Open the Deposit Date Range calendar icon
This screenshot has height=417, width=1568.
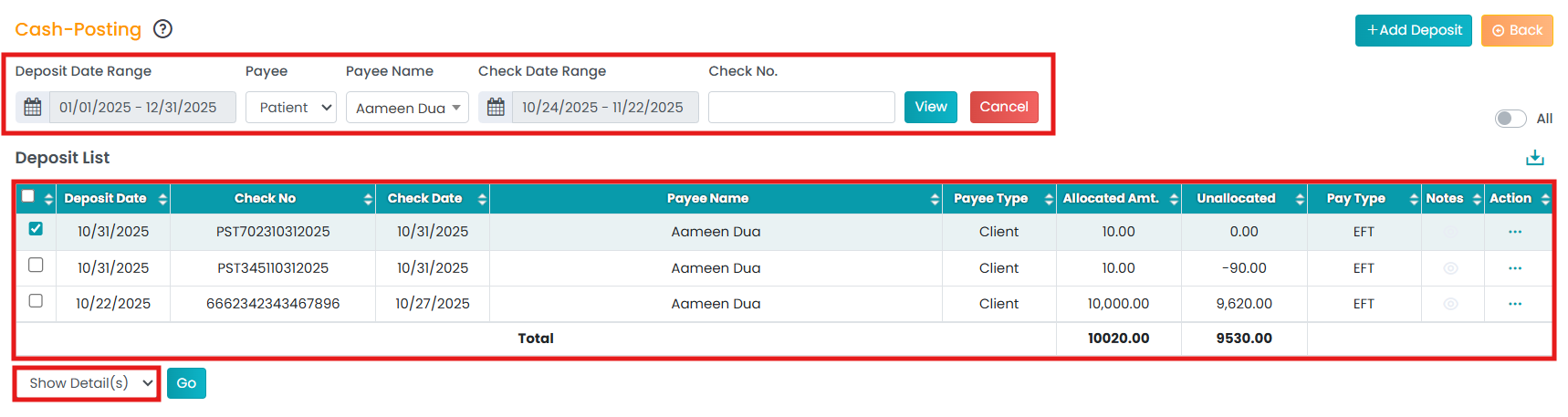33,107
